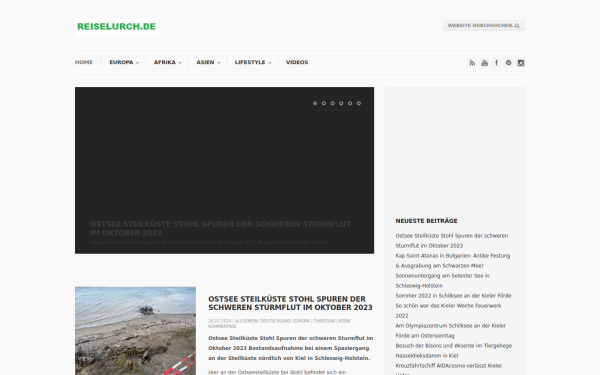
Task: Select the first slider dot
Action: coord(315,103)
